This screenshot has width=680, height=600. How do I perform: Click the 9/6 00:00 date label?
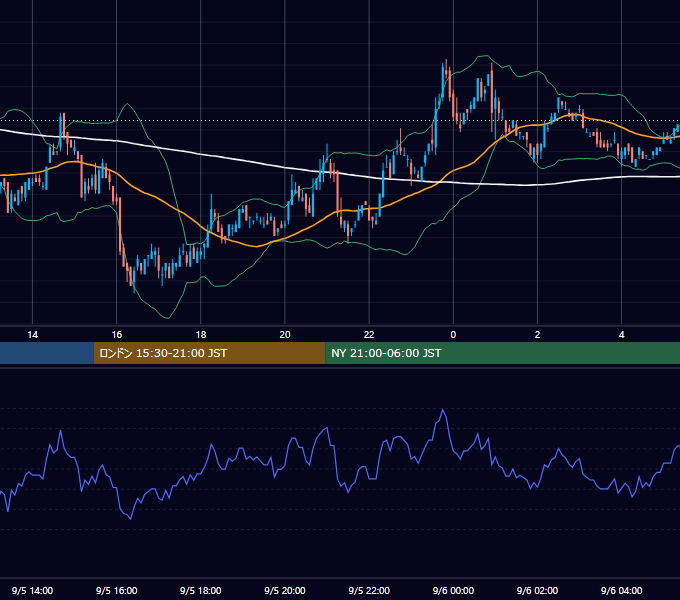click(453, 590)
